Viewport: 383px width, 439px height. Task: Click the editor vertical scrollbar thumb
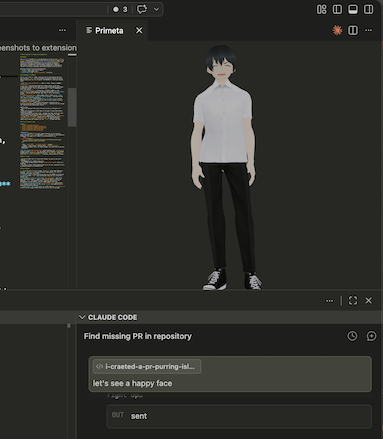[72, 107]
